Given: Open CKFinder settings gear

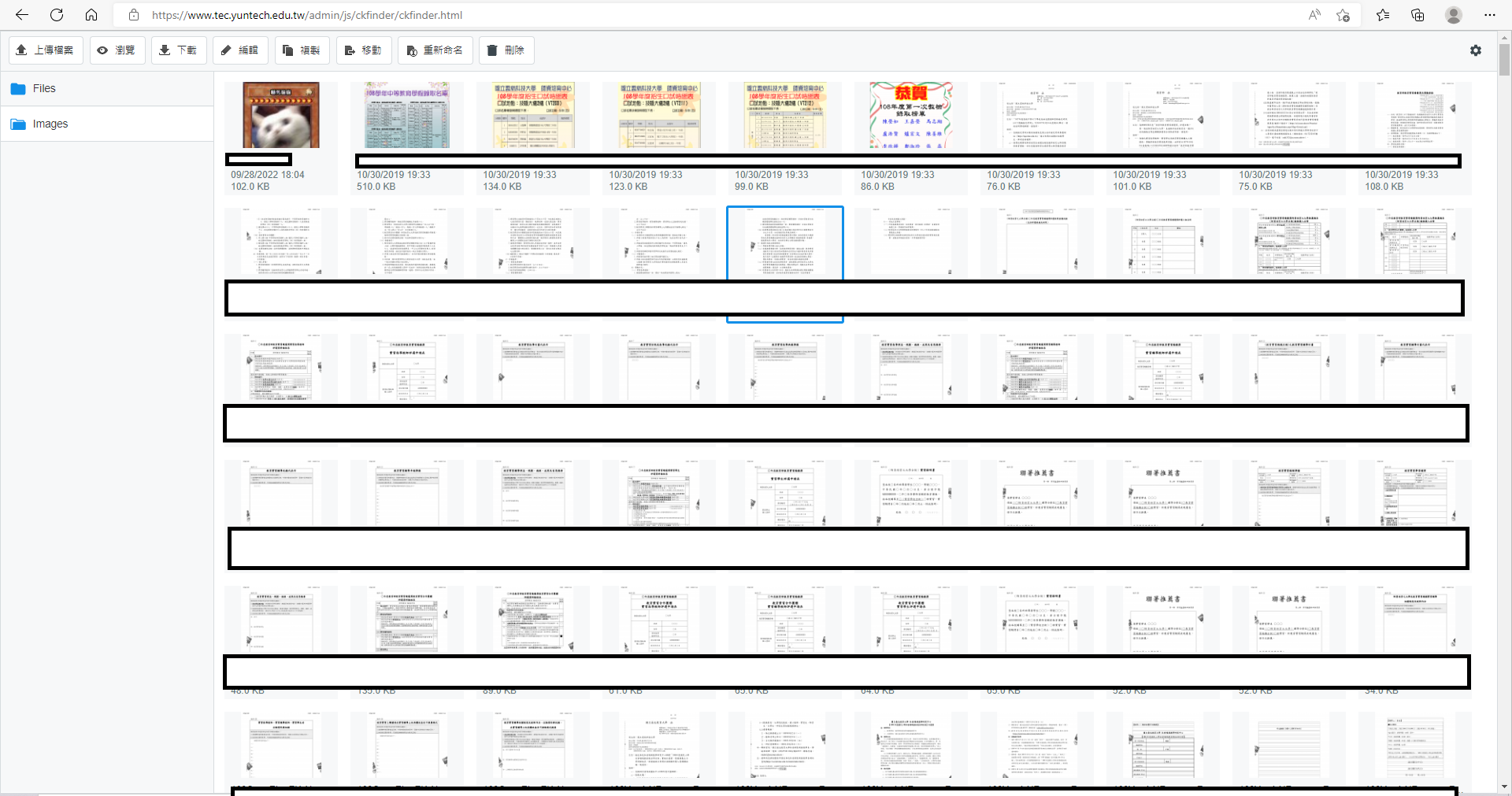Looking at the screenshot, I should click(1476, 50).
